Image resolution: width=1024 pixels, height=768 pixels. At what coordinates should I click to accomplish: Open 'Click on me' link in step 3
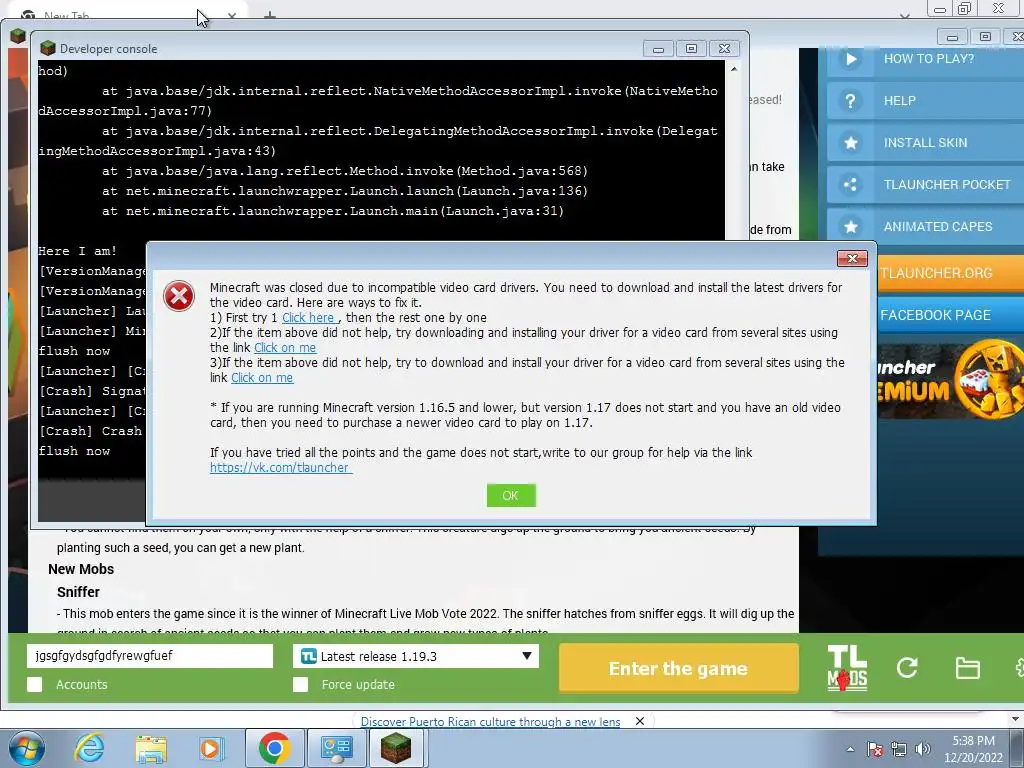pyautogui.click(x=262, y=378)
